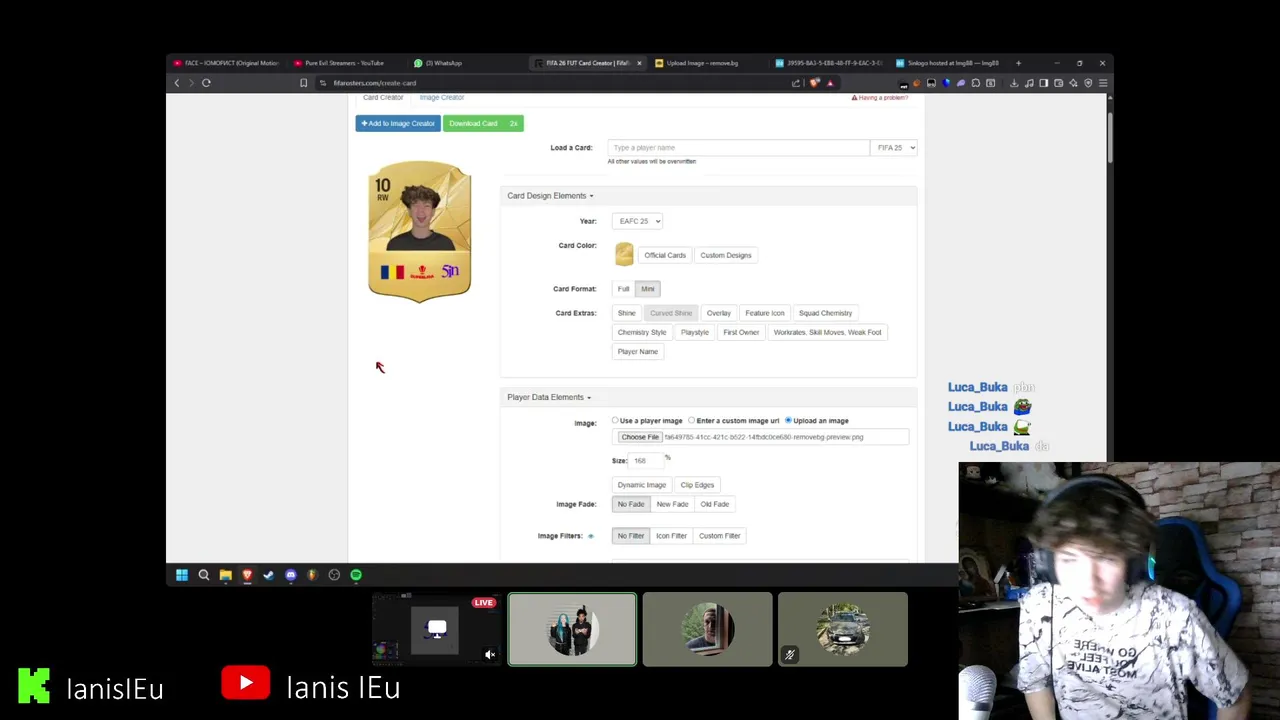Screen dimensions: 1280x720
Task: Toggle Curved Shine card extra
Action: [671, 313]
